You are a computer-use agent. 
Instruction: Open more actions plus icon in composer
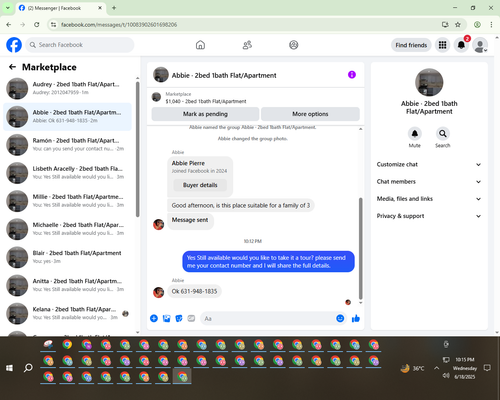click(x=154, y=318)
